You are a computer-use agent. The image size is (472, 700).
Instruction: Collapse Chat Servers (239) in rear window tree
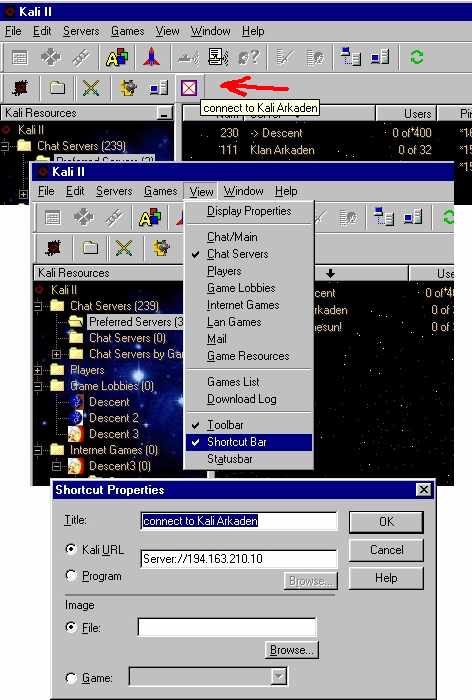coord(5,146)
